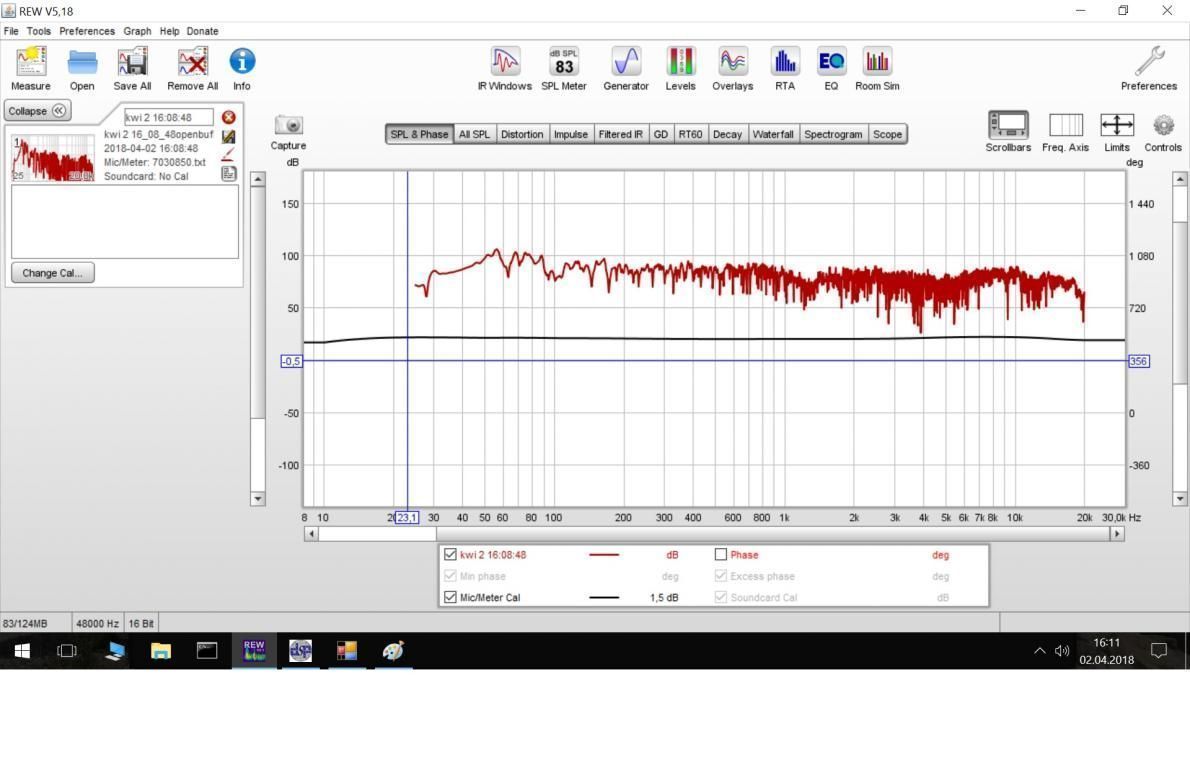Open Preferences with the wrench icon
Image resolution: width=1190 pixels, height=768 pixels.
[1149, 68]
